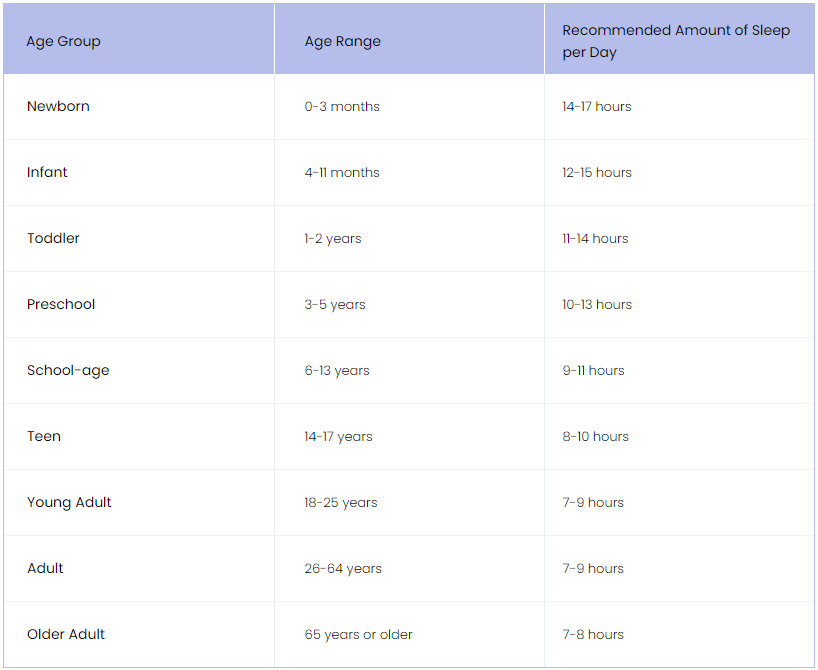The image size is (818, 670).
Task: Select the 26-64 years age range cell
Action: point(343,569)
